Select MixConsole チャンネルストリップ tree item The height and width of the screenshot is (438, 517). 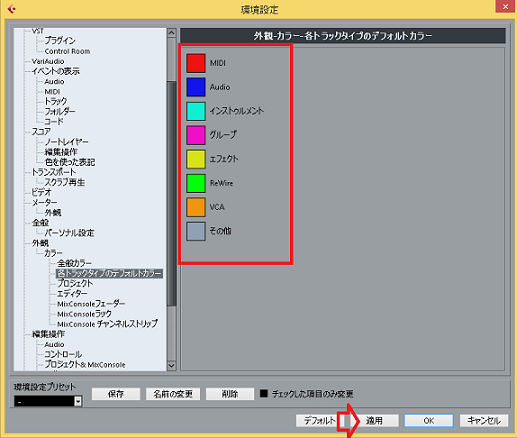(x=107, y=324)
